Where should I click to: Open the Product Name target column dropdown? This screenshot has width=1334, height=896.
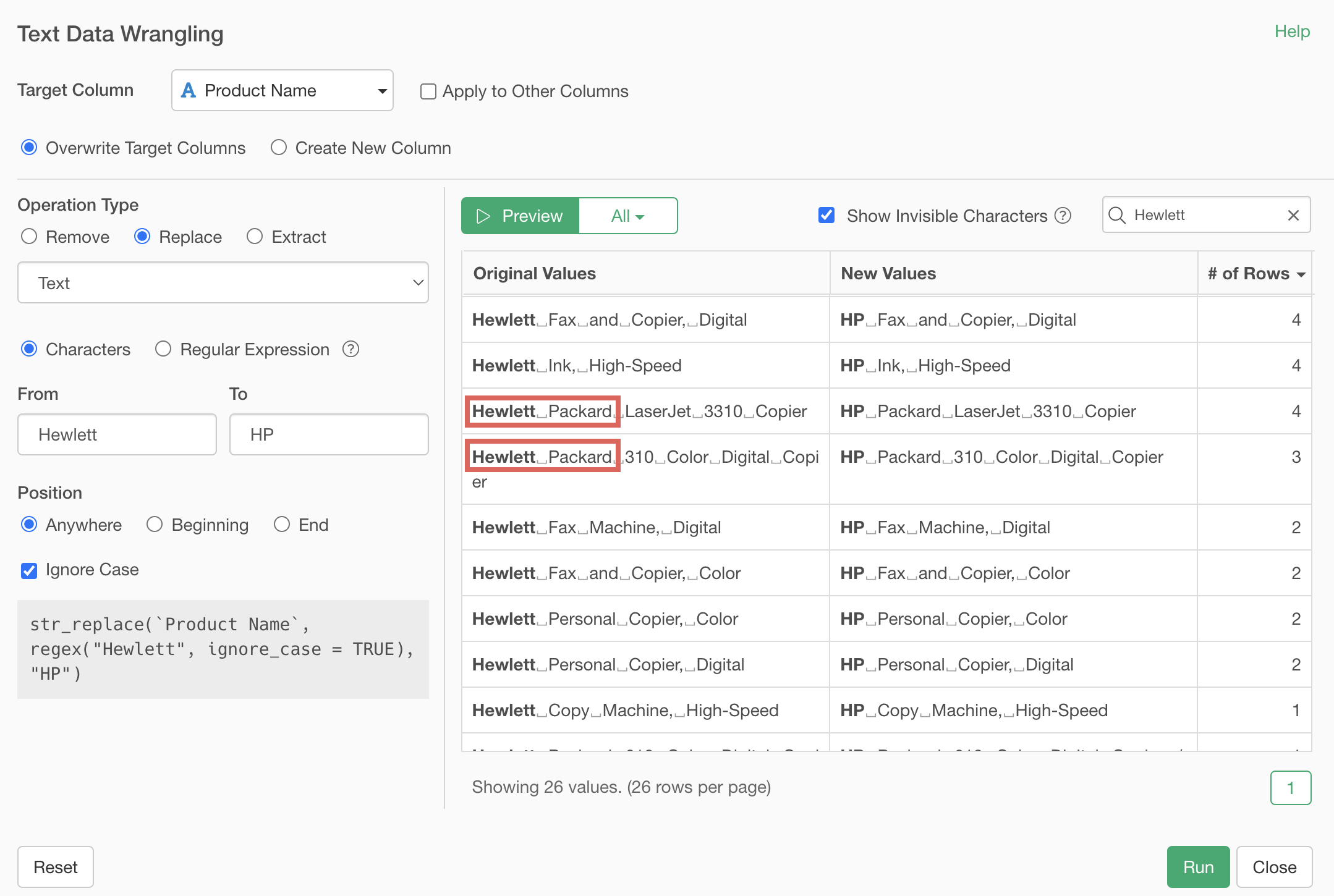coord(283,90)
